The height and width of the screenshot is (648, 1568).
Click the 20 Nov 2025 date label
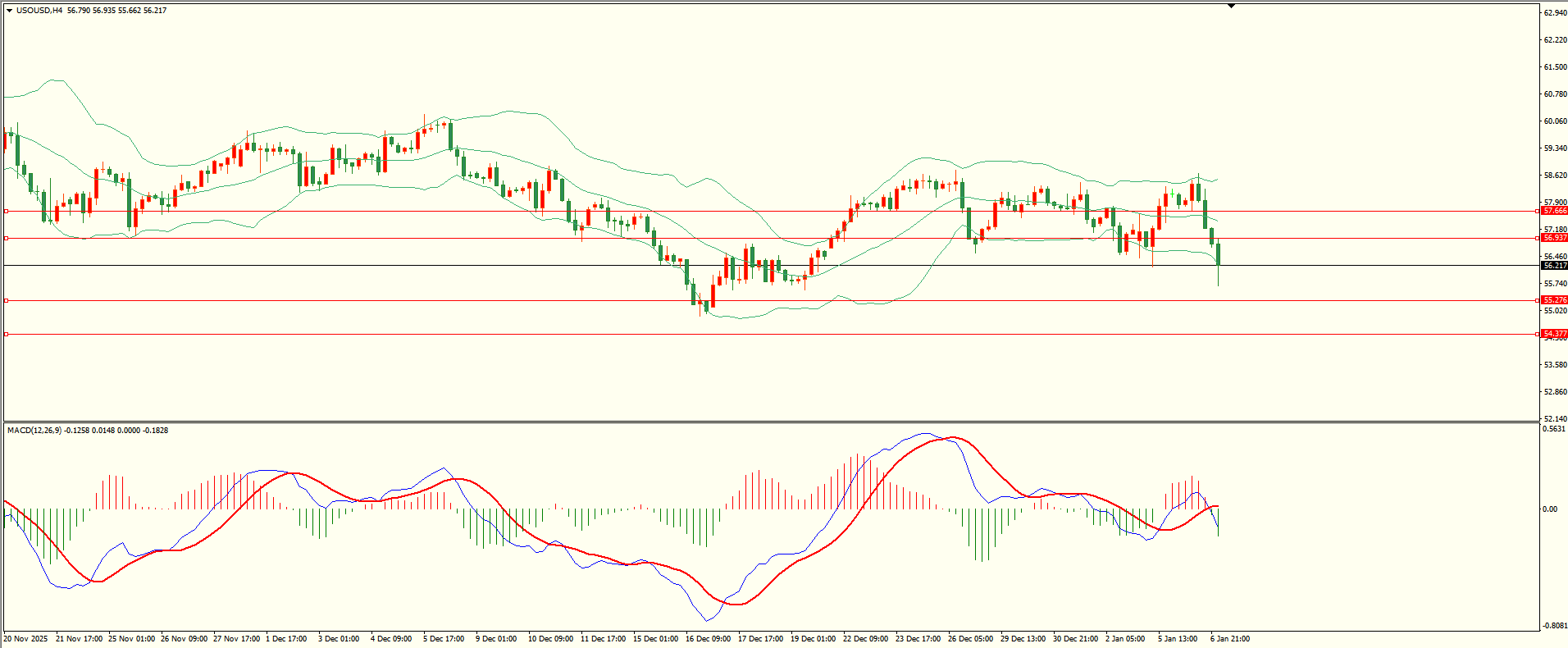click(x=25, y=638)
